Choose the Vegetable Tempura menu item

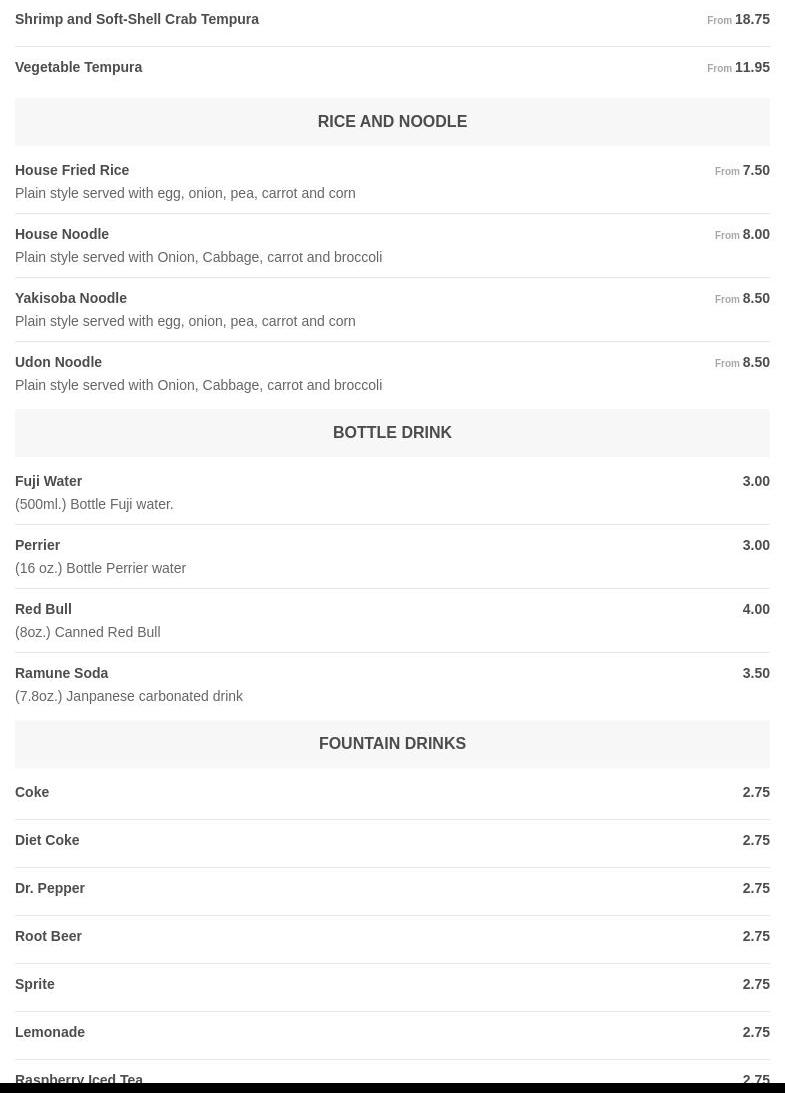pos(79,67)
